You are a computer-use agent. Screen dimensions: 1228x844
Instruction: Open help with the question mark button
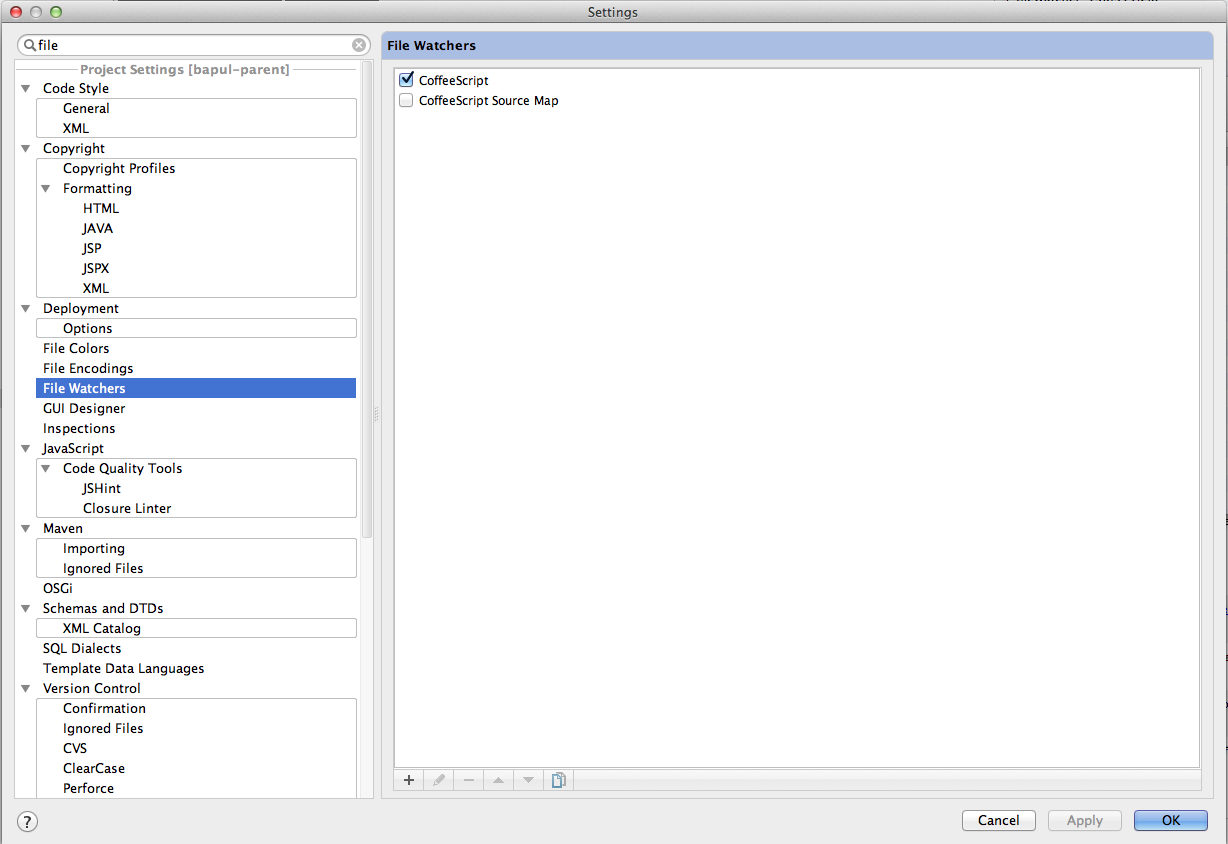coord(28,821)
